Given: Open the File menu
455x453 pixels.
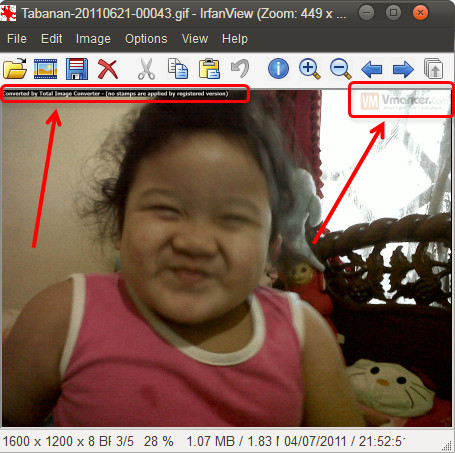Looking at the screenshot, I should tap(17, 39).
